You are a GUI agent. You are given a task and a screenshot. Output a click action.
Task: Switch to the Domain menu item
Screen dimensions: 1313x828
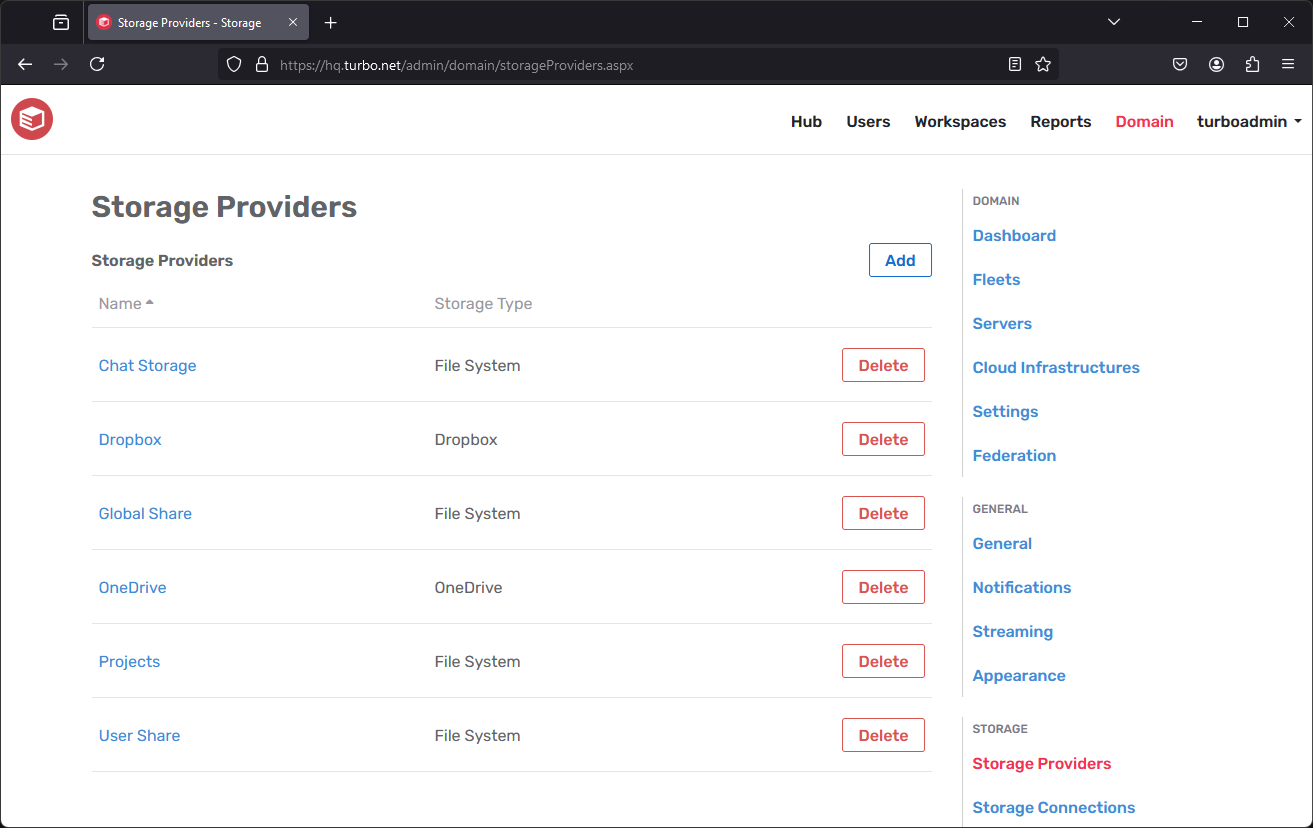[1144, 121]
